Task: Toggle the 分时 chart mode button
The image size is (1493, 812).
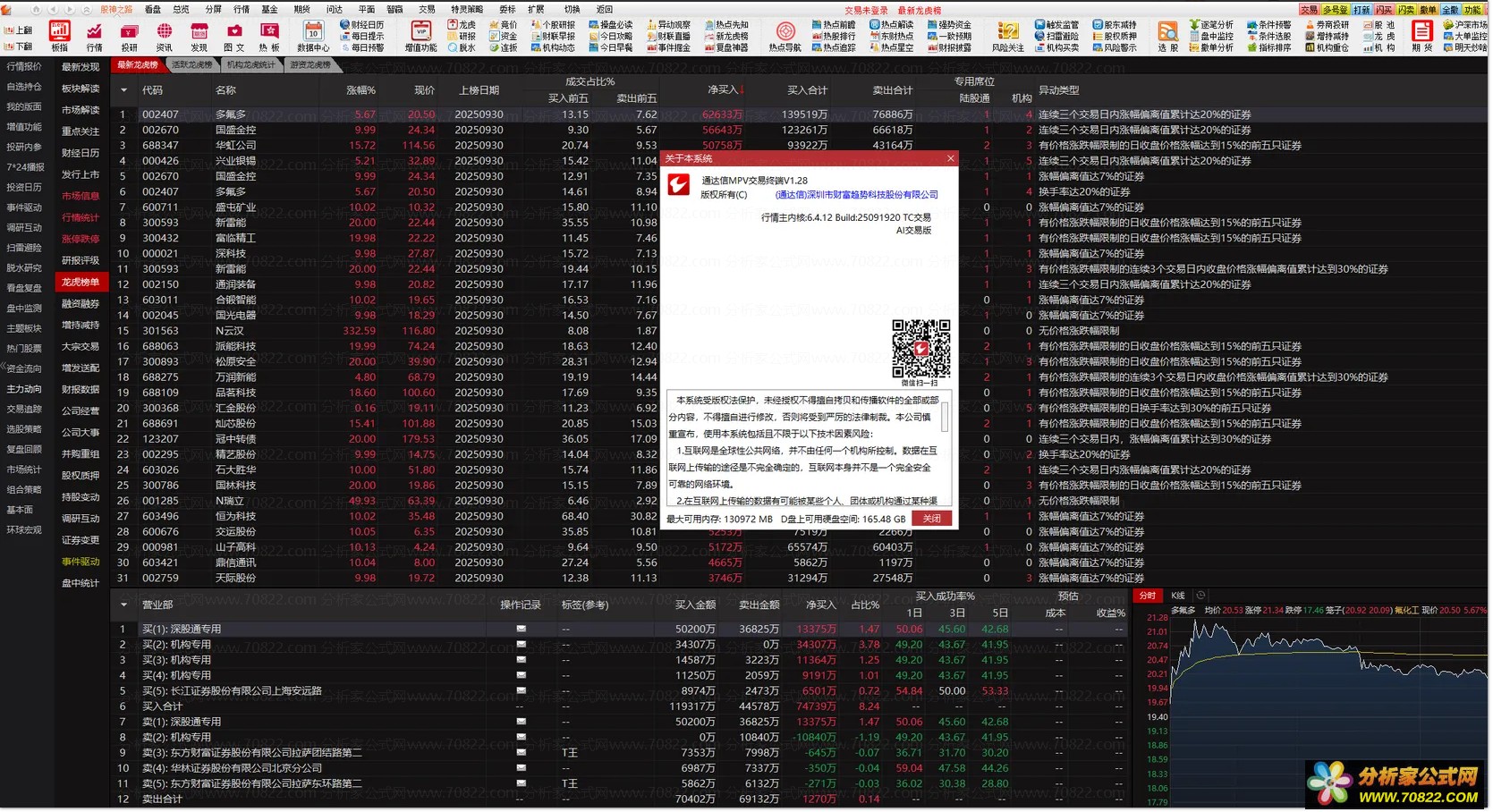Action: pos(1147,596)
